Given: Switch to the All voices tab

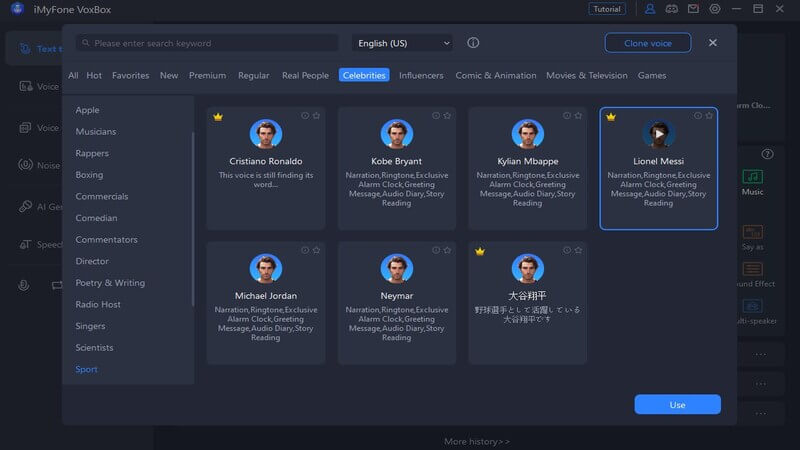Looking at the screenshot, I should [73, 76].
